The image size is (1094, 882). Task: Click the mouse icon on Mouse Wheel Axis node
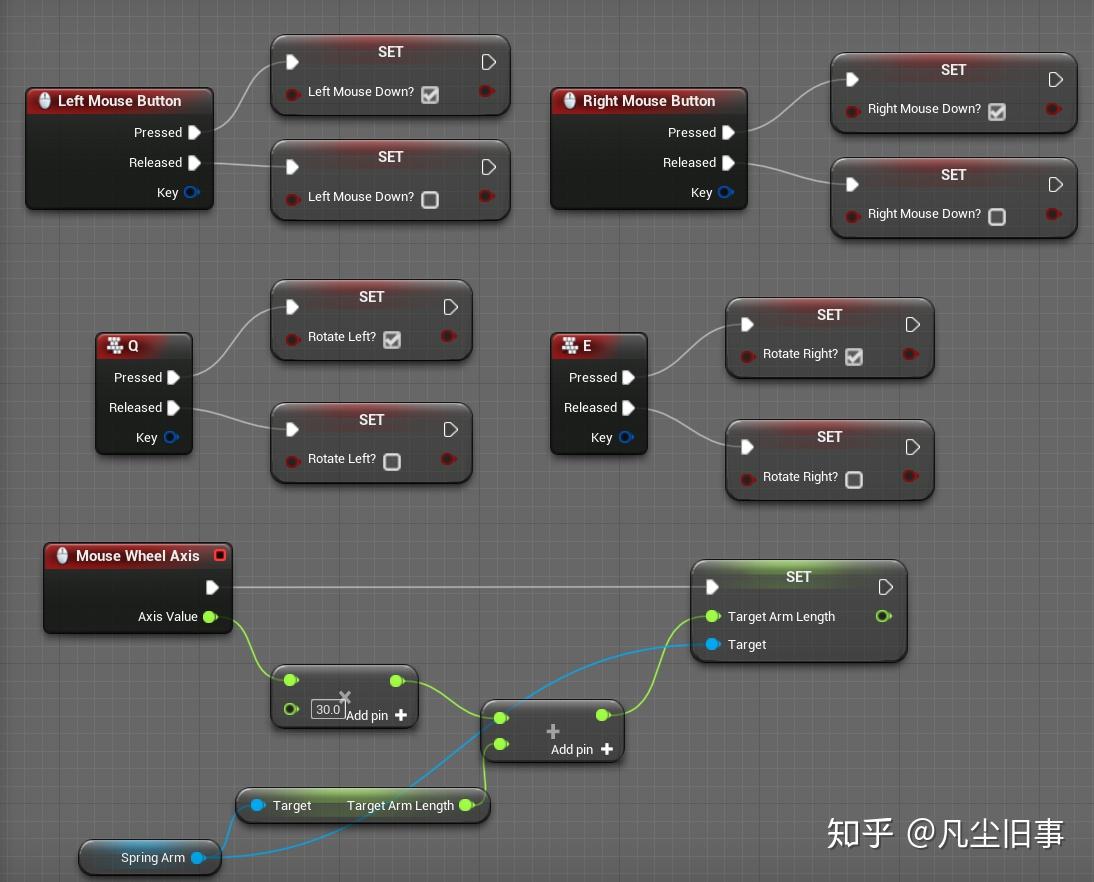point(62,556)
